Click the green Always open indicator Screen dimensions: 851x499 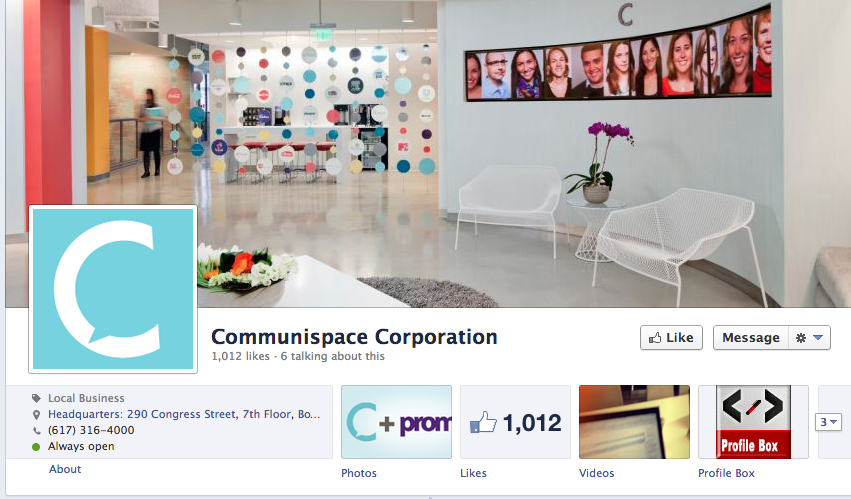coord(36,447)
